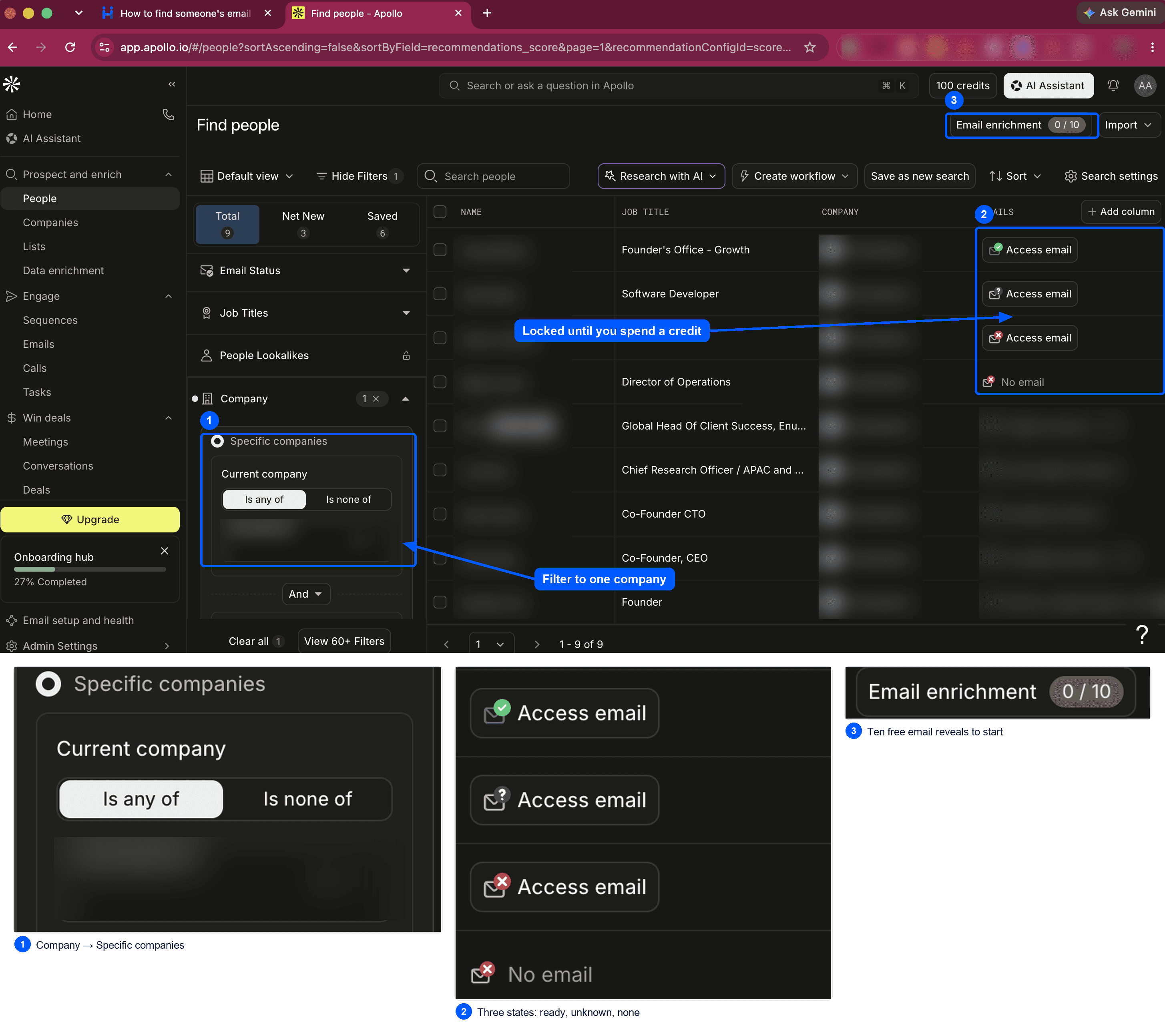The width and height of the screenshot is (1165, 1036).
Task: Click Clear all filters
Action: 249,641
